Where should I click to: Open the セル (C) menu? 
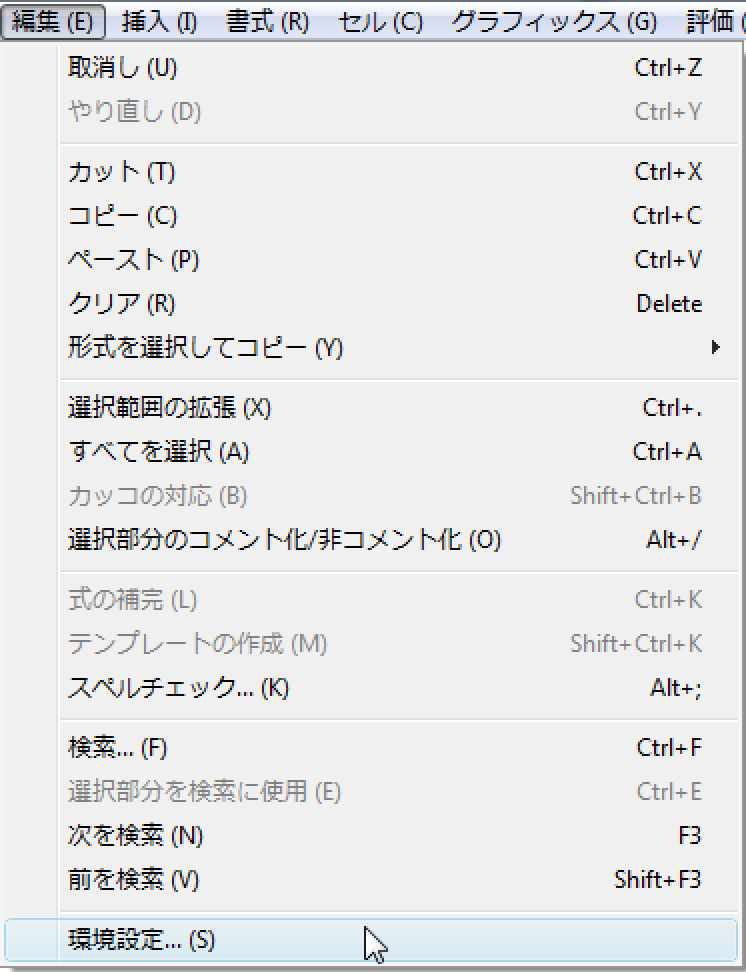click(x=380, y=22)
